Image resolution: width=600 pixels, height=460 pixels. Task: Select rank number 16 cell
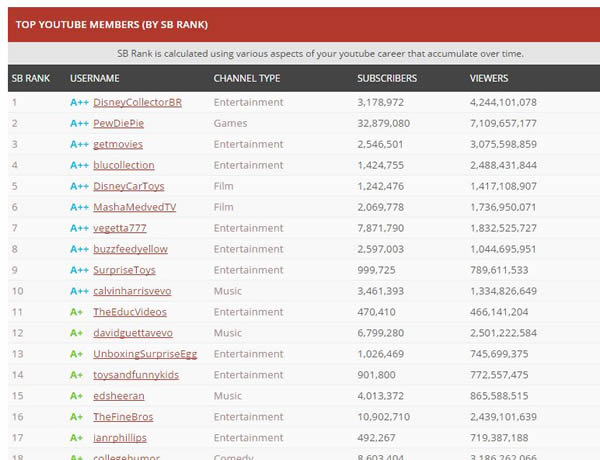[18, 417]
